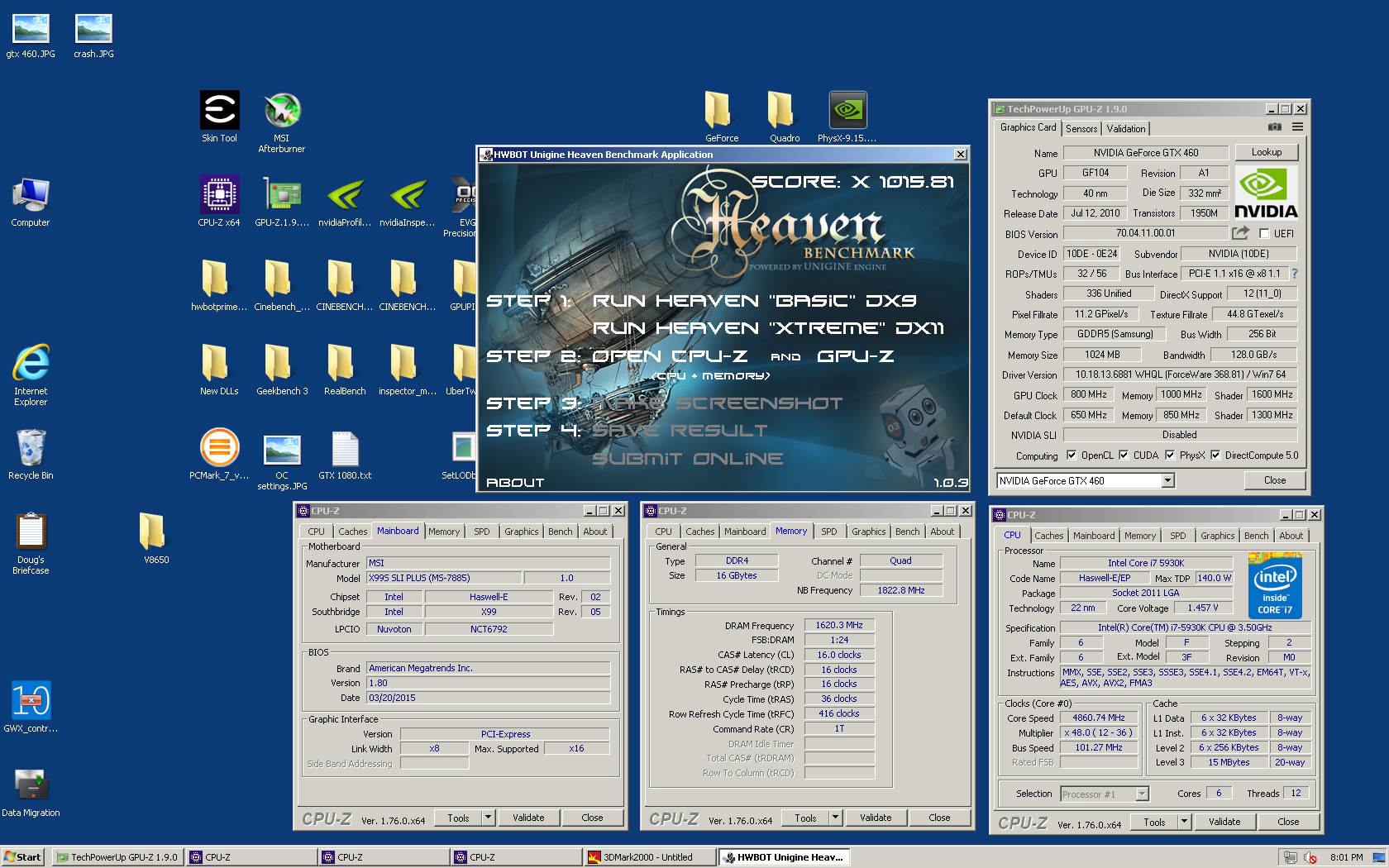Expand the Processor #1 selection dropdown
This screenshot has width=1389, height=868.
point(1142,794)
